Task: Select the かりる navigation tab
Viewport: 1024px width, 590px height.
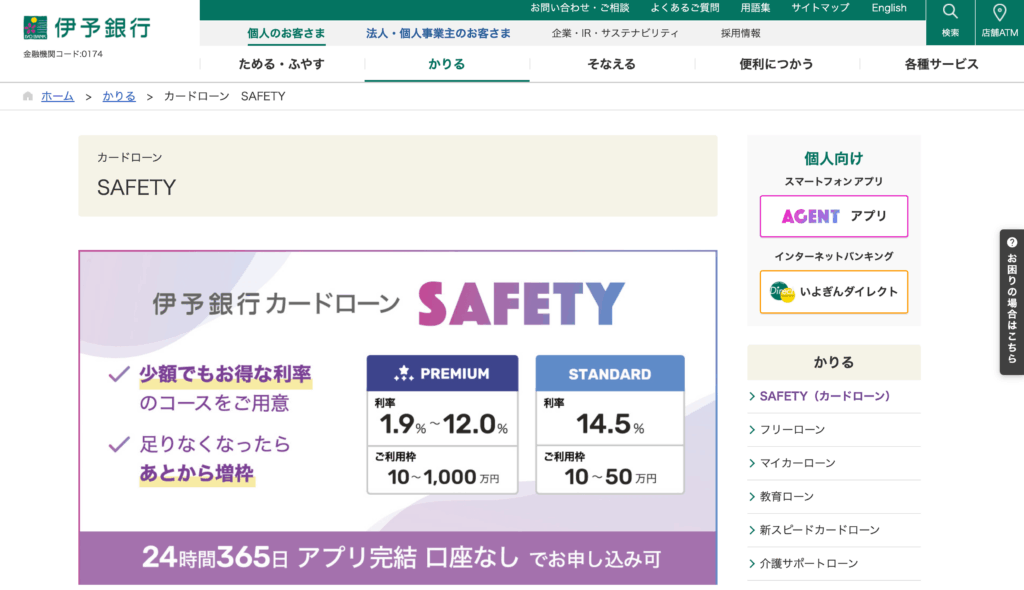Action: pyautogui.click(x=447, y=63)
